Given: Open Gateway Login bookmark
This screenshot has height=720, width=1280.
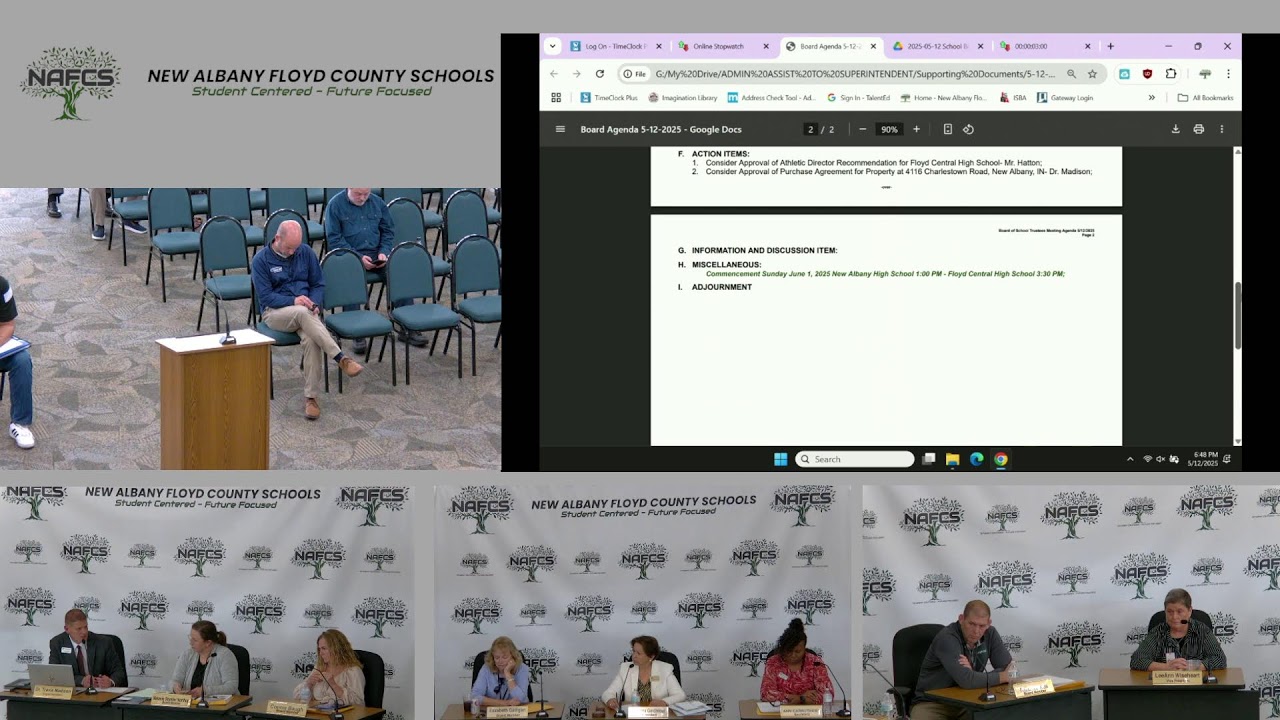Looking at the screenshot, I should (x=1064, y=98).
